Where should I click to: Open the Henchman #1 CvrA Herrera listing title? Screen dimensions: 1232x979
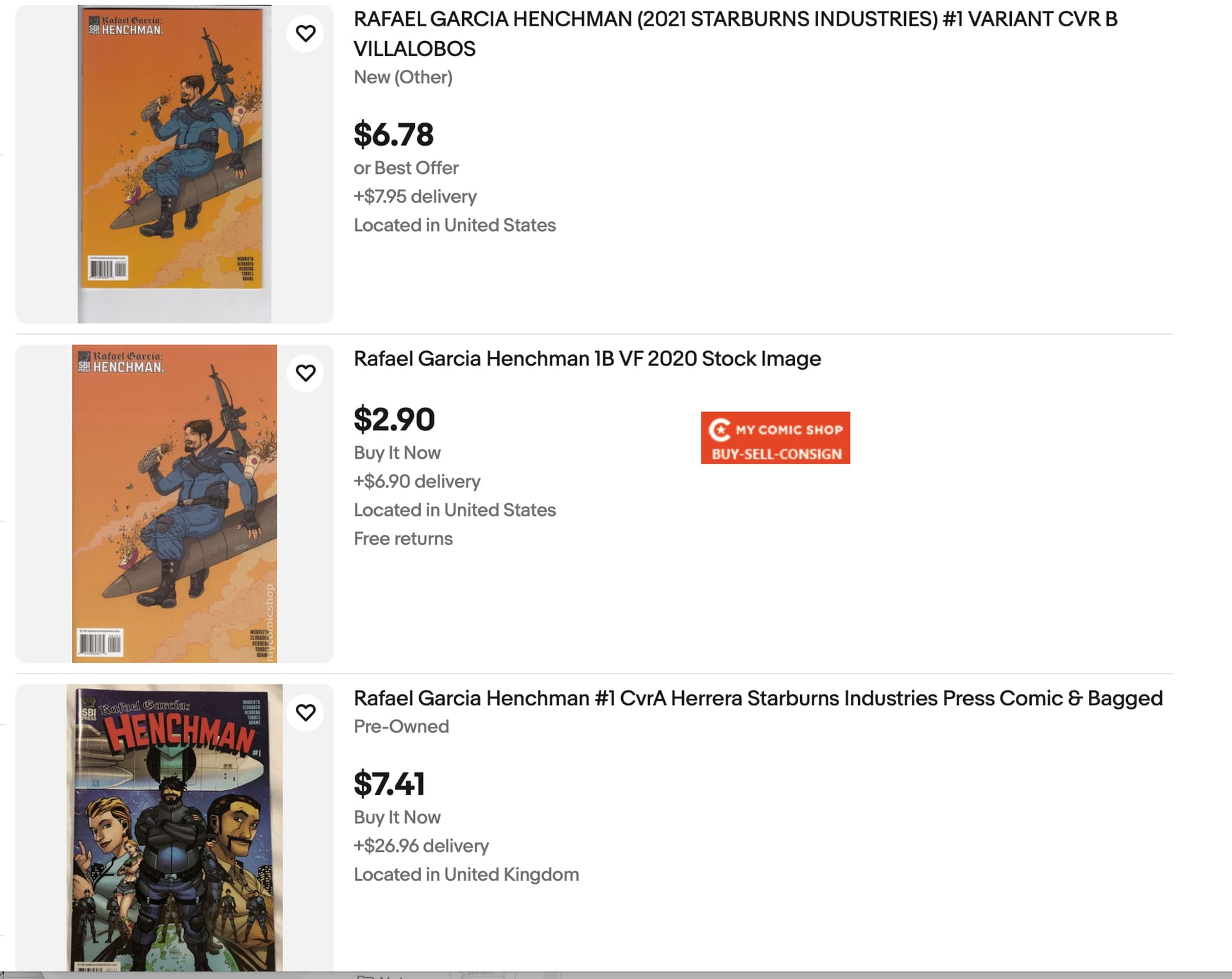[x=758, y=698]
